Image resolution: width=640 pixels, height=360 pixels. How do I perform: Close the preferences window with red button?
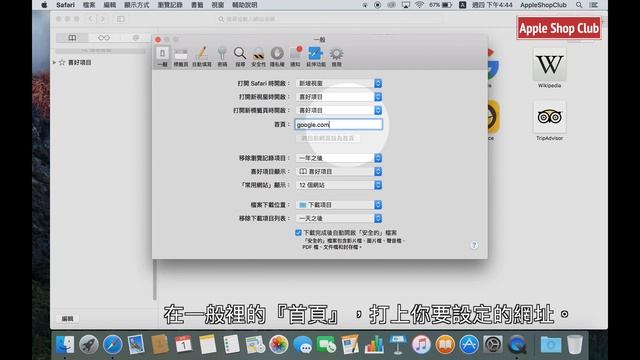coord(158,40)
